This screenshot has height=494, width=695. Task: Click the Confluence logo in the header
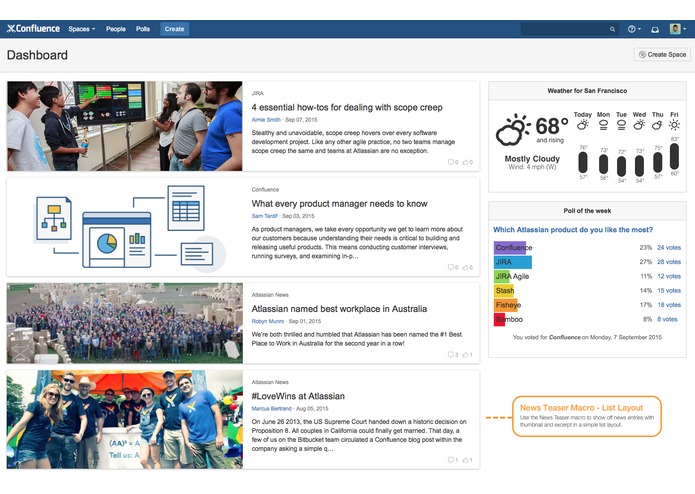(x=33, y=29)
